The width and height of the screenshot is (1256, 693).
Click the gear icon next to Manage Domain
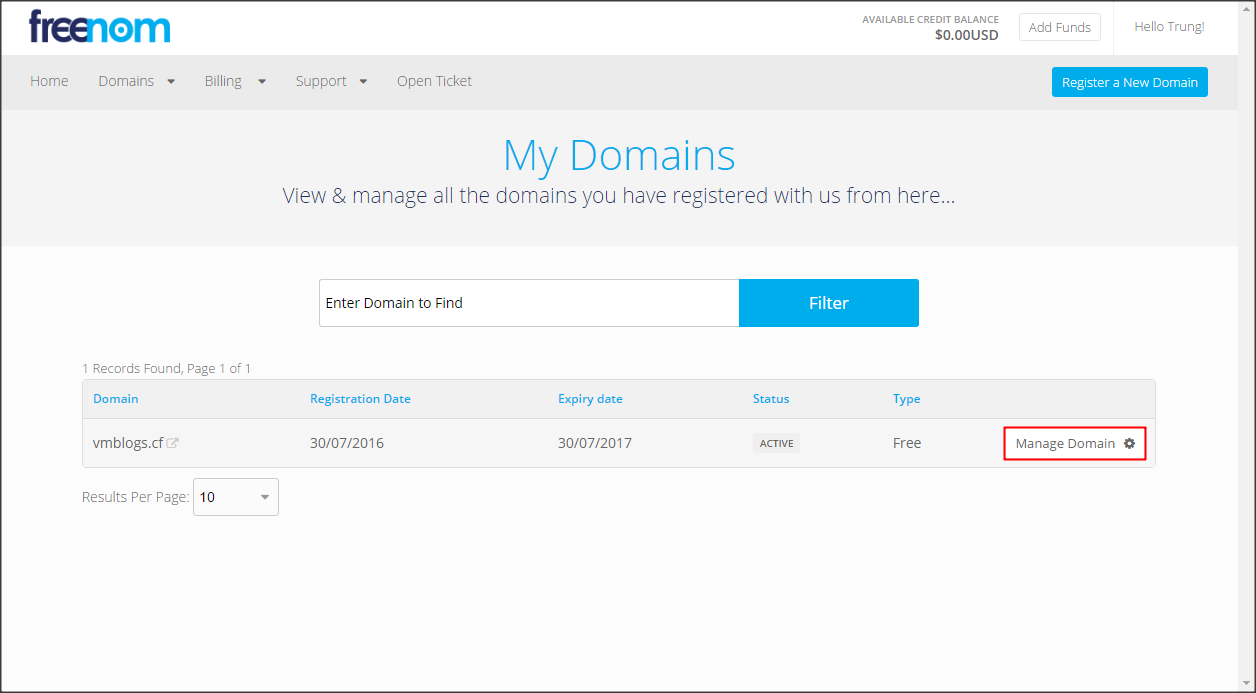(x=1129, y=443)
